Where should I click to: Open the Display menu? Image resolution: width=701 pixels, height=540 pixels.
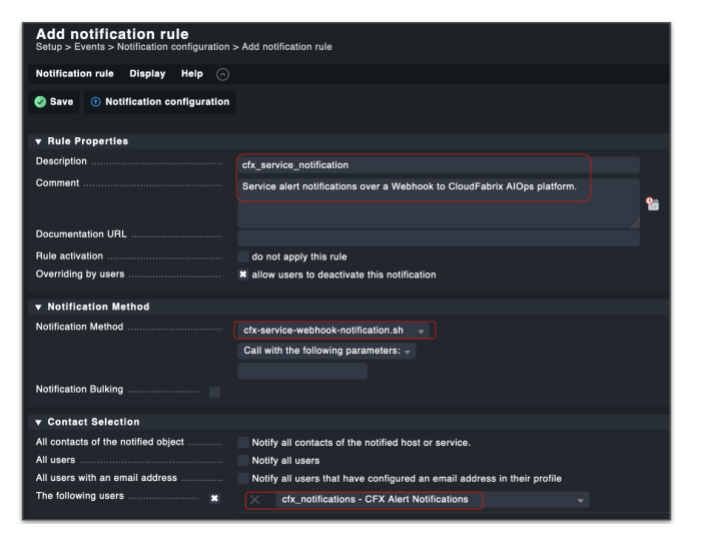point(147,74)
